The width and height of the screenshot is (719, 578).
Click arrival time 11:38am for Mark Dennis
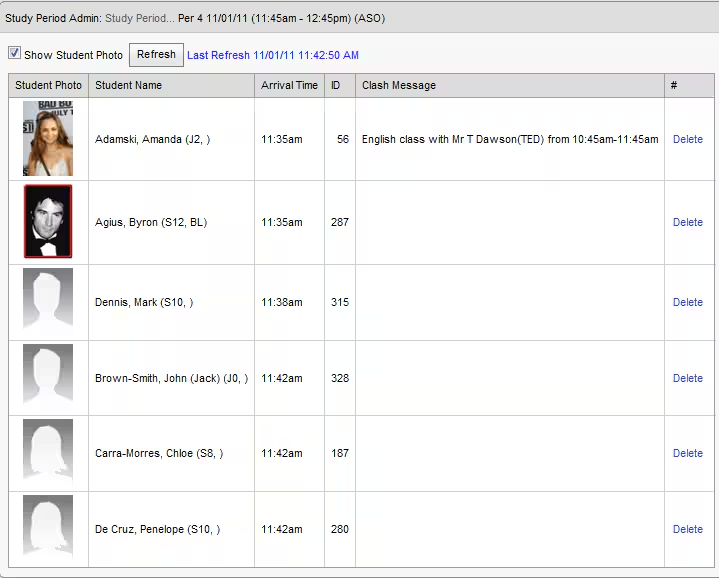[x=282, y=303]
